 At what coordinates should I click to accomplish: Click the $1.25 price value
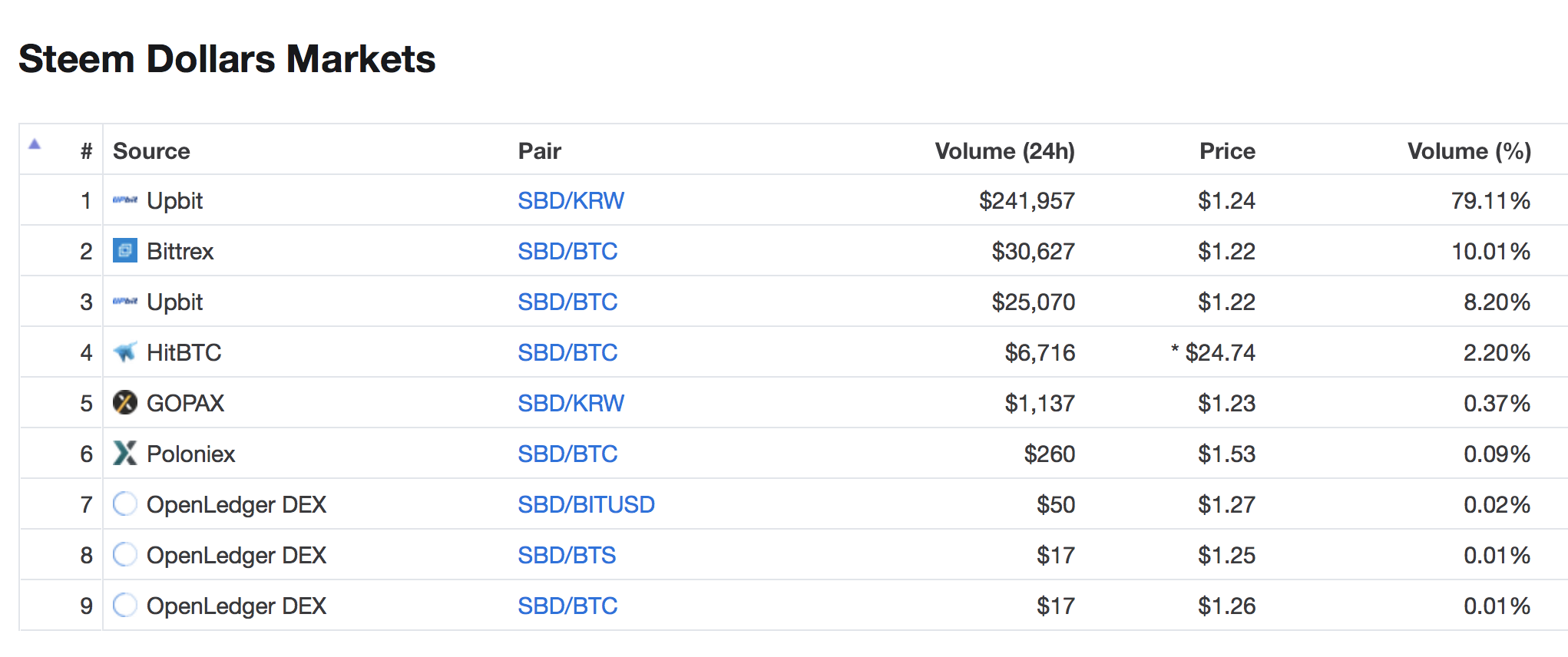click(1227, 555)
